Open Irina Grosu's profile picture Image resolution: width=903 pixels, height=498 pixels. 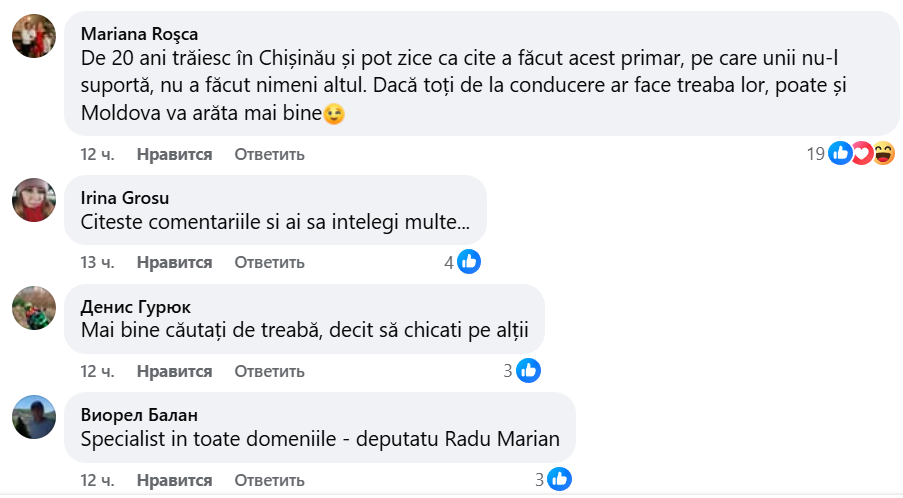click(34, 199)
